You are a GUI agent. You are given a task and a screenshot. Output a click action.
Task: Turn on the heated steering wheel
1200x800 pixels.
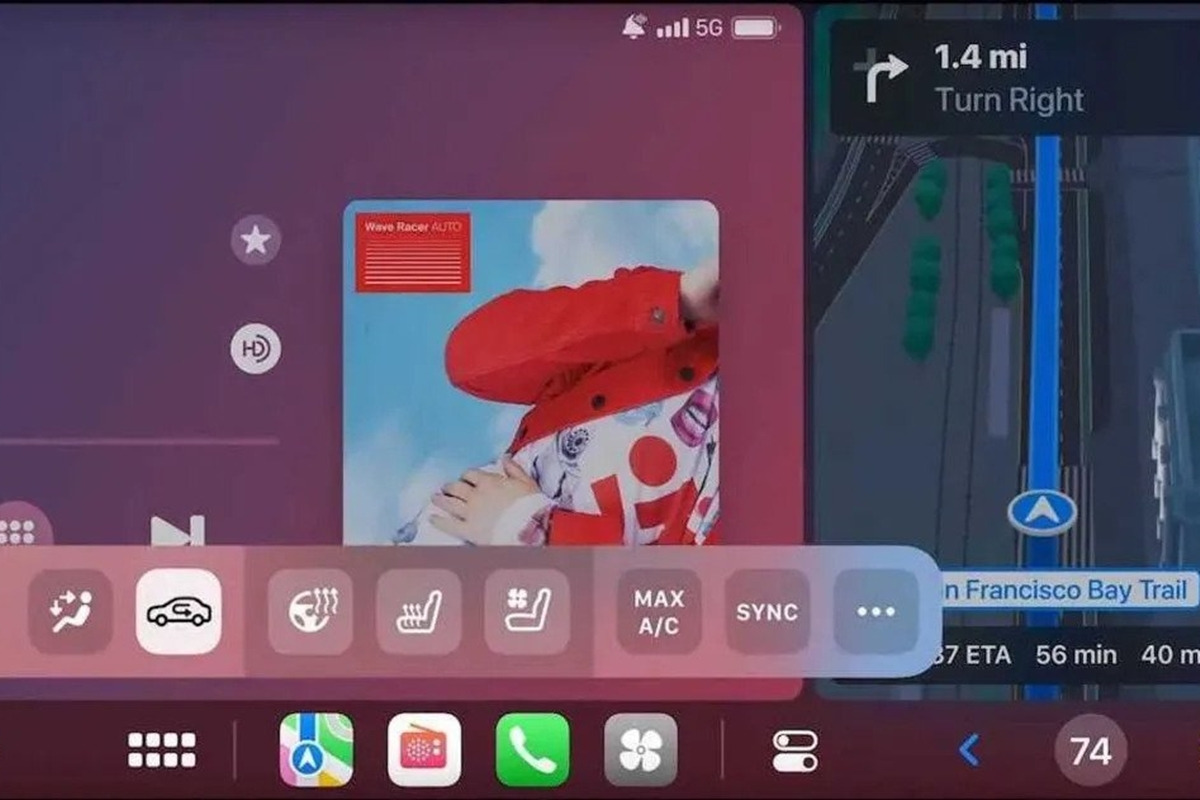tap(310, 611)
